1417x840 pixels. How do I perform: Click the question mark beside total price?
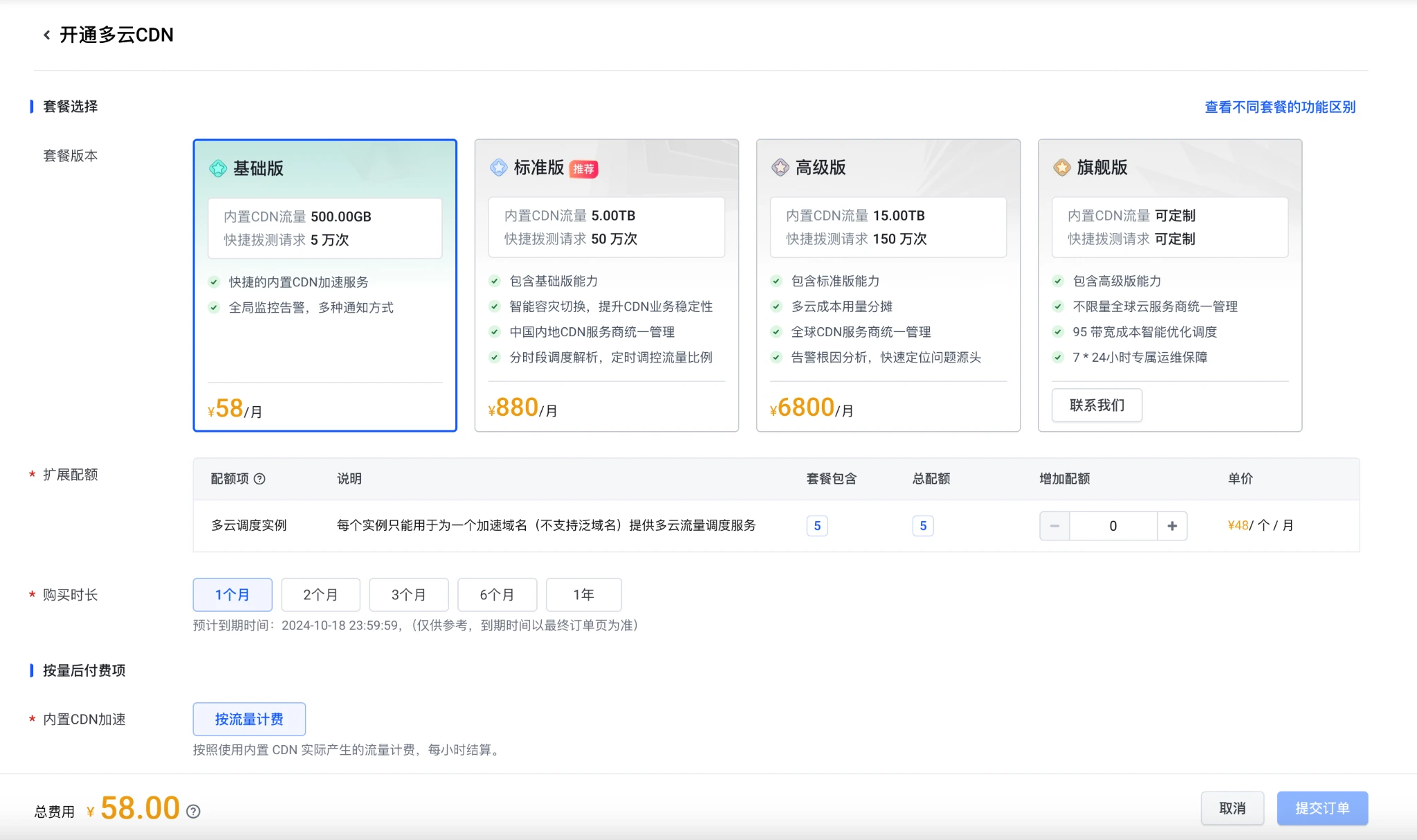pos(194,811)
